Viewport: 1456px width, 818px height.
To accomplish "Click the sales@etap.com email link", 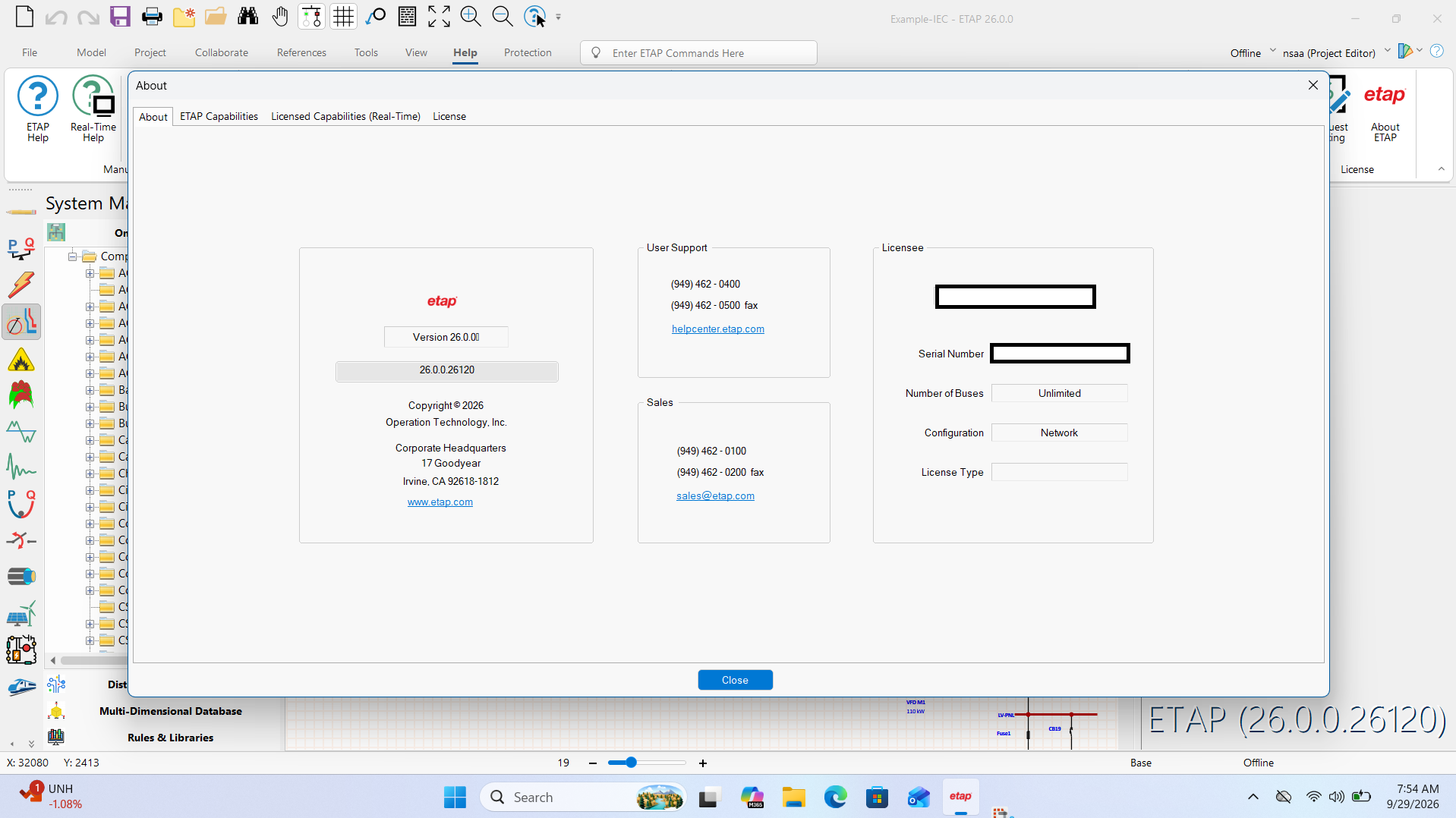I will (x=715, y=496).
